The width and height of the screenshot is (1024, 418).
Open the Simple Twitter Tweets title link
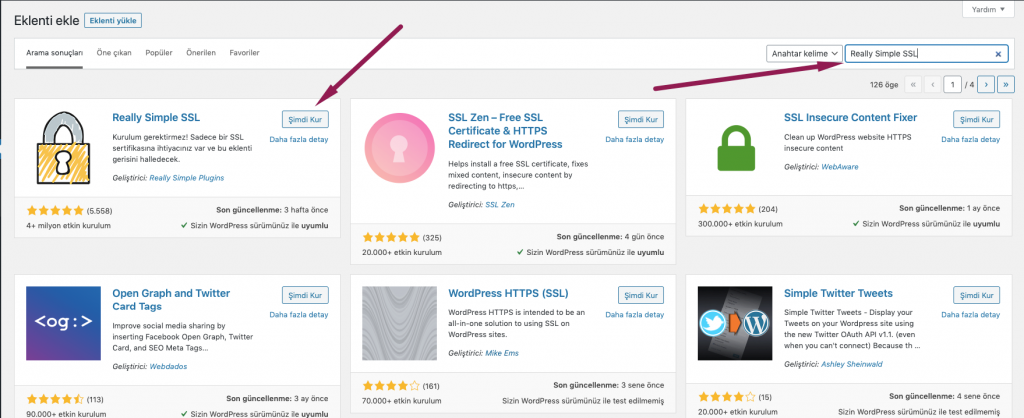pos(839,293)
